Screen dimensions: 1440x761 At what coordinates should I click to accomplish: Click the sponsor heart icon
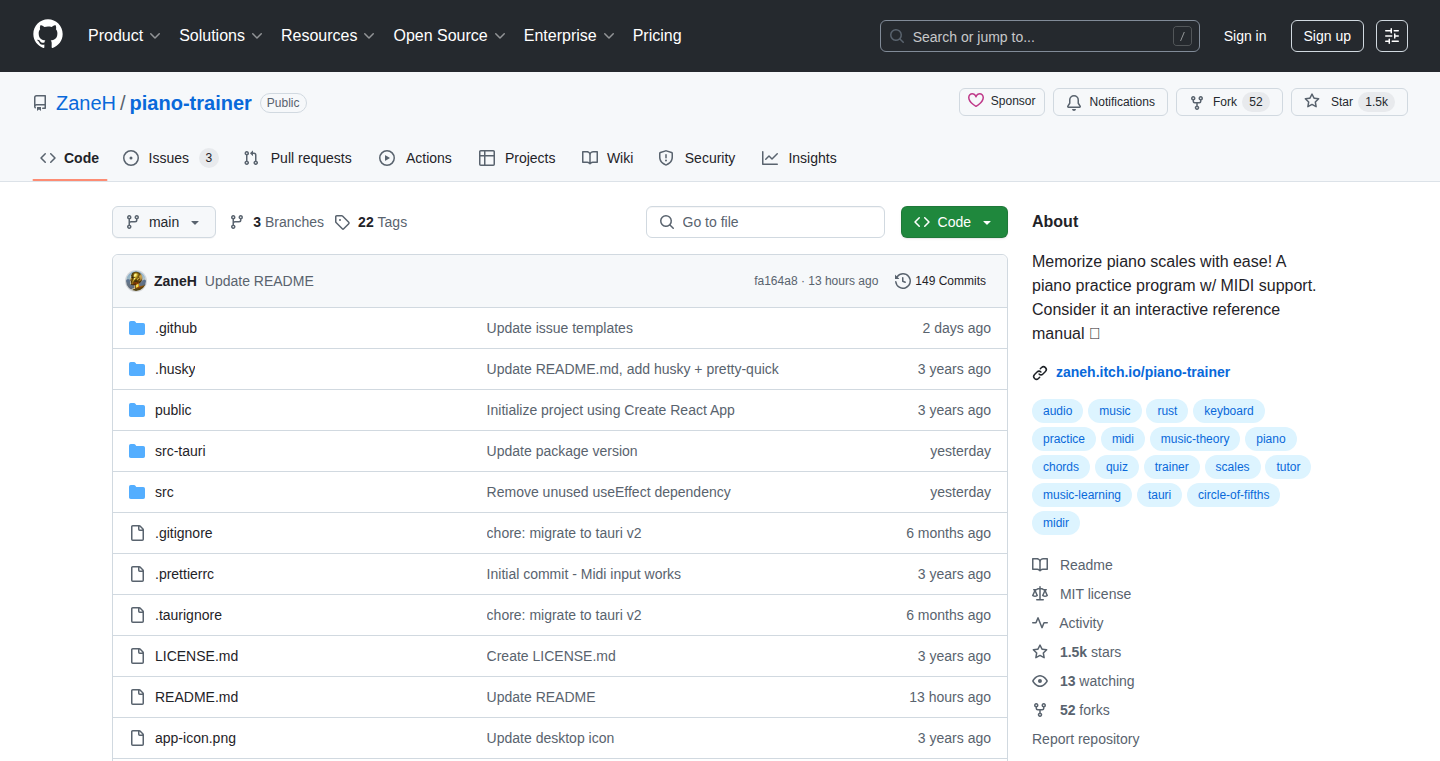(x=976, y=101)
